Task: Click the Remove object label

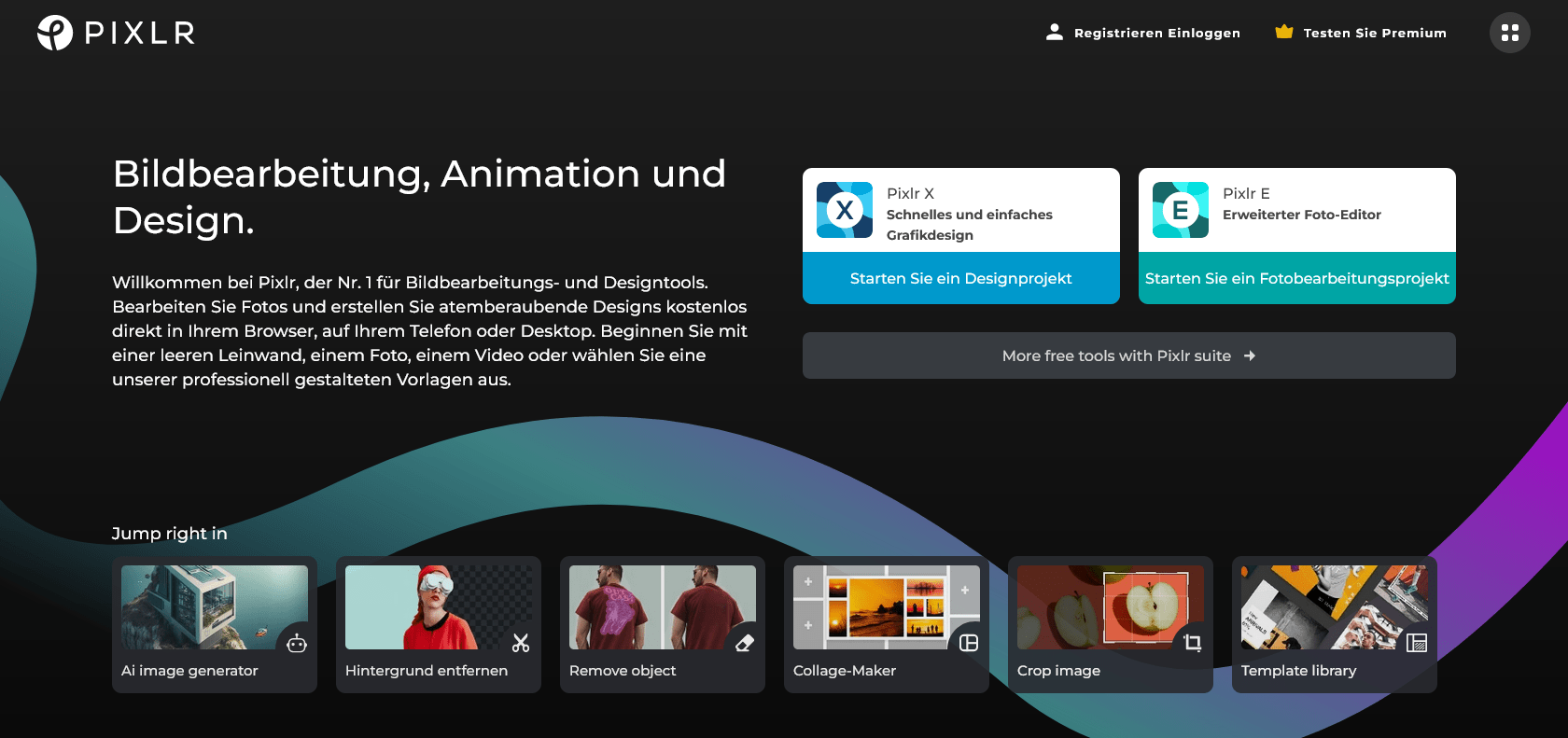Action: pyautogui.click(x=623, y=671)
